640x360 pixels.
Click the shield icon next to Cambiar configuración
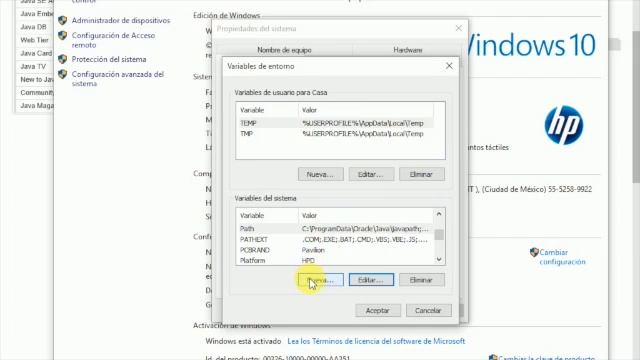click(x=534, y=252)
